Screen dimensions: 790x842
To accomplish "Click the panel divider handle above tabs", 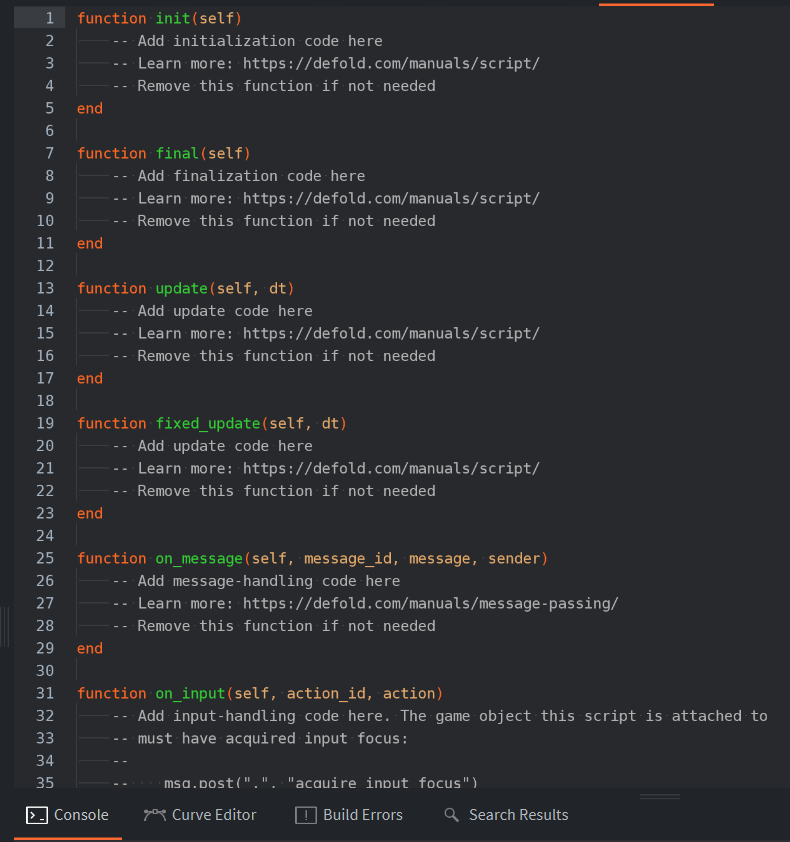I will coord(660,796).
